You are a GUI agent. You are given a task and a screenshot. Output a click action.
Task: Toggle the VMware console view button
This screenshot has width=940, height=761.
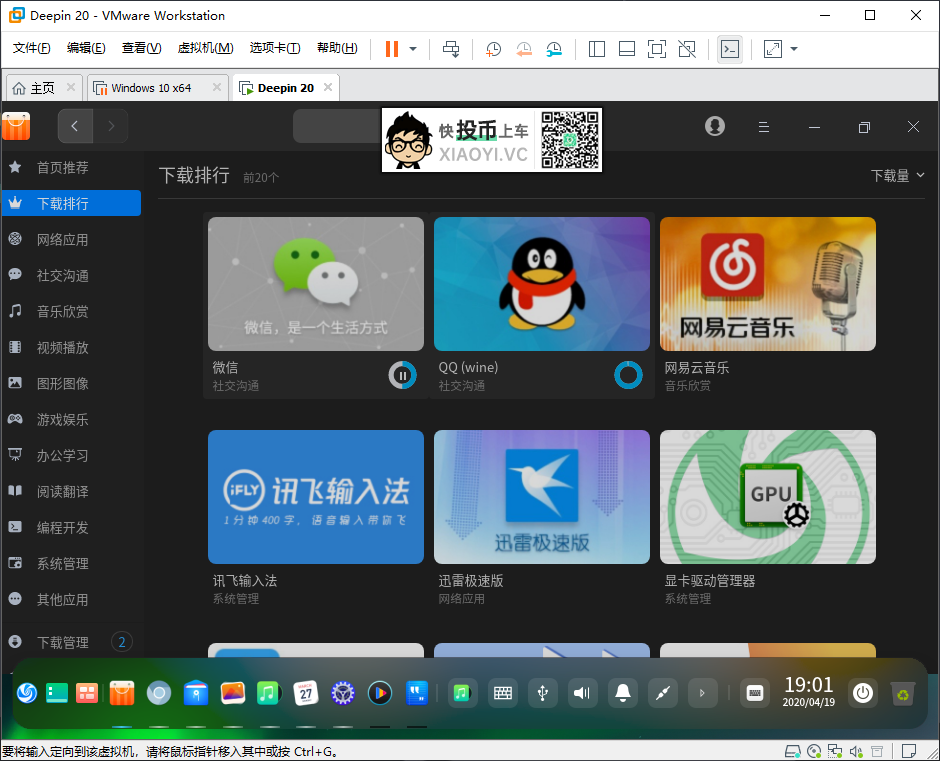point(730,48)
